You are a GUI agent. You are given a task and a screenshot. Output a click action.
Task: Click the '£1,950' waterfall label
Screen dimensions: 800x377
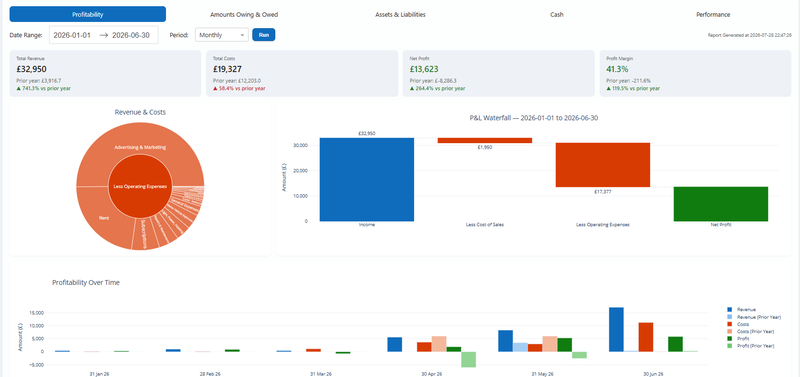point(485,147)
